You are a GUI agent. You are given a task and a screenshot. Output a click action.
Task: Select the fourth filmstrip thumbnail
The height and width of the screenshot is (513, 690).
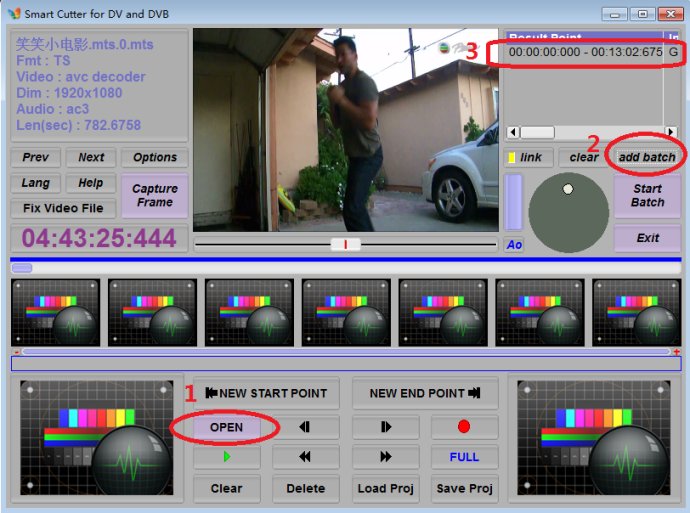click(346, 312)
